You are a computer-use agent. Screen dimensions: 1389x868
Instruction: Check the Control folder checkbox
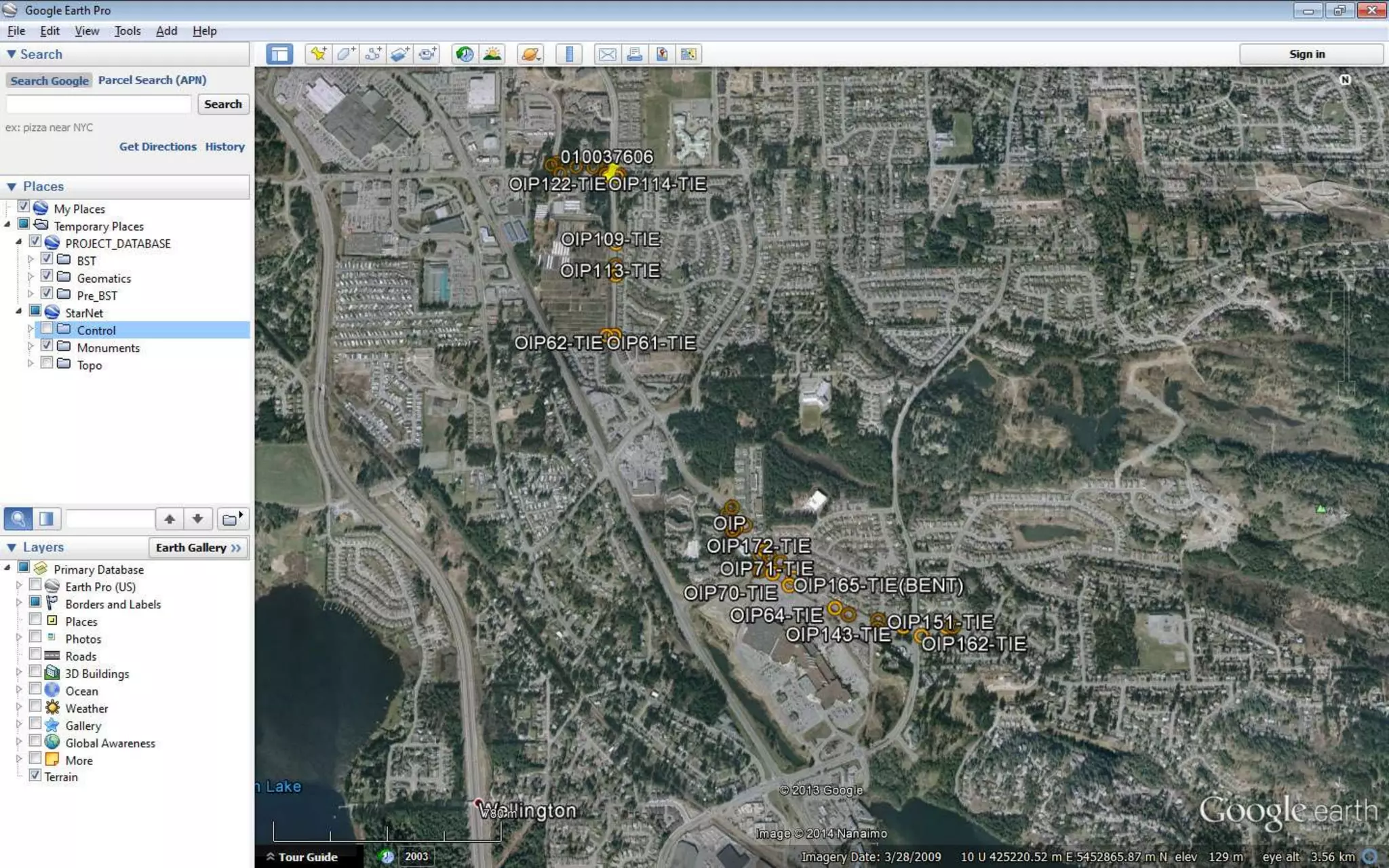click(47, 329)
